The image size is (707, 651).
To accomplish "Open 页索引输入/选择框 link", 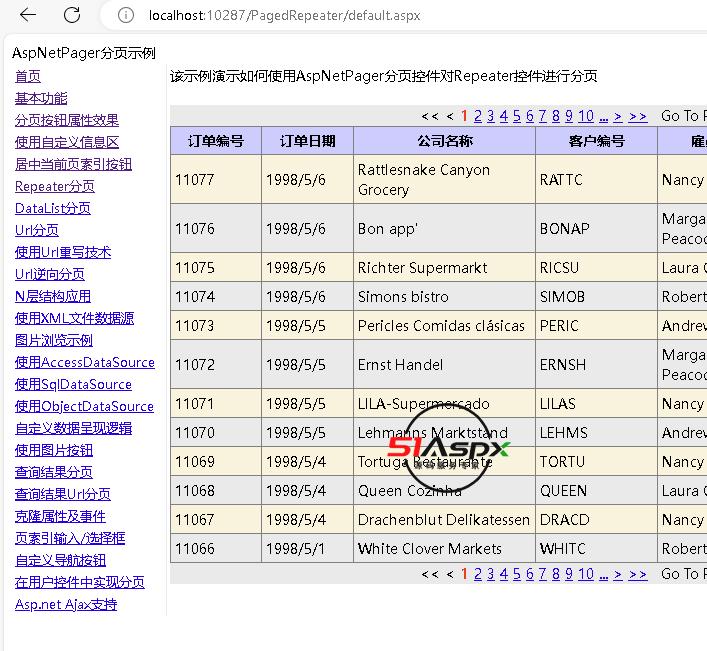I will (x=70, y=538).
